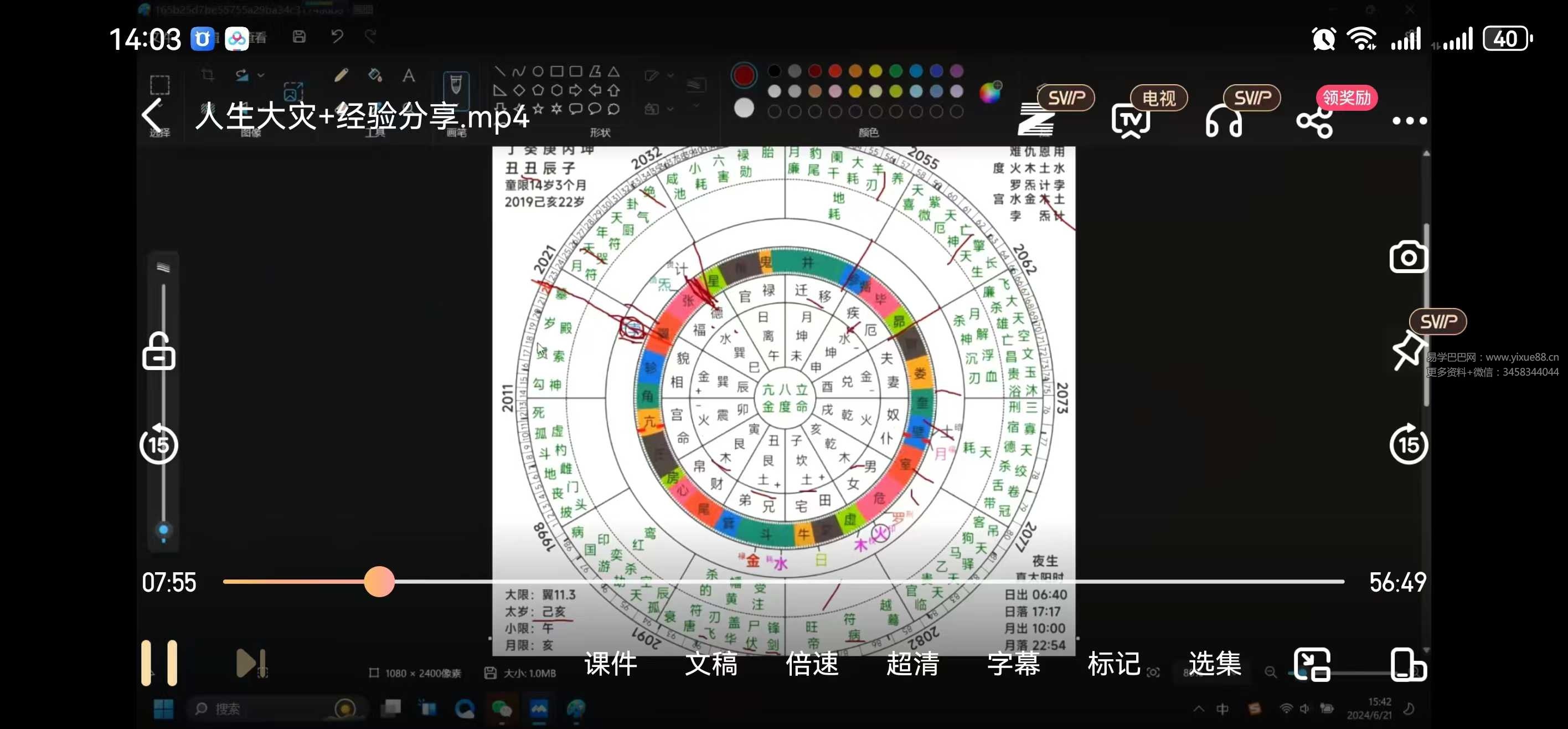Tap the share icon
This screenshot has width=1568, height=729.
pos(1314,122)
